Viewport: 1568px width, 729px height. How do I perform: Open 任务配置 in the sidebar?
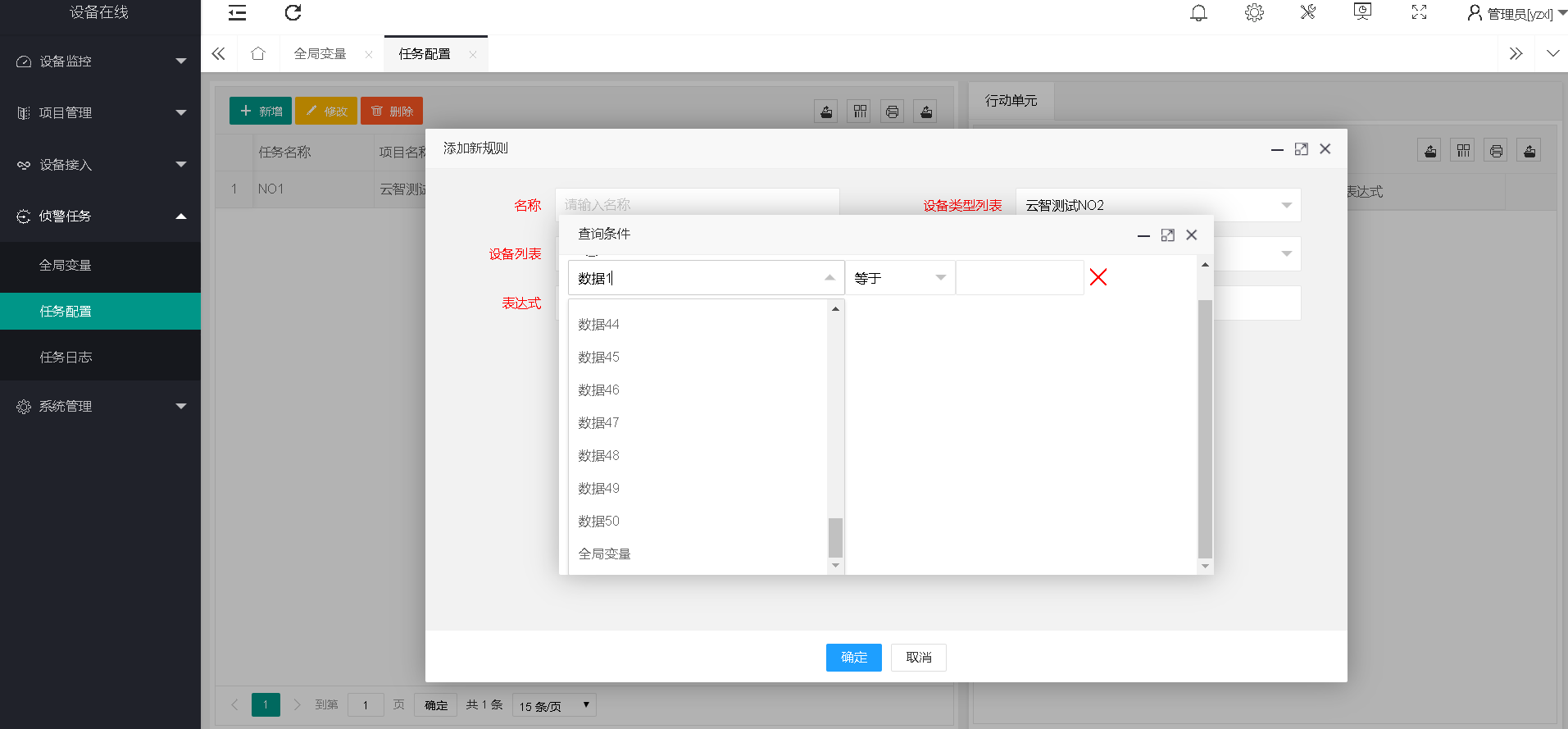(x=100, y=311)
